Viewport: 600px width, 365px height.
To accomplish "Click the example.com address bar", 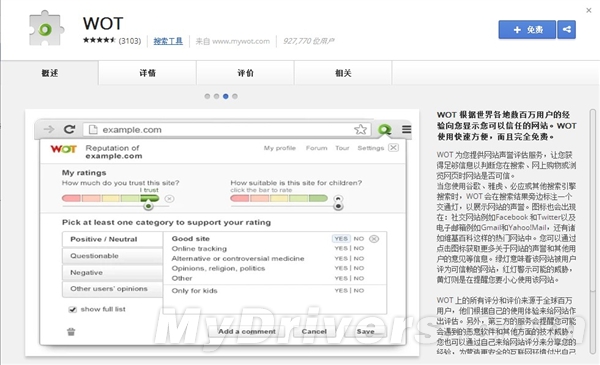I will 227,130.
